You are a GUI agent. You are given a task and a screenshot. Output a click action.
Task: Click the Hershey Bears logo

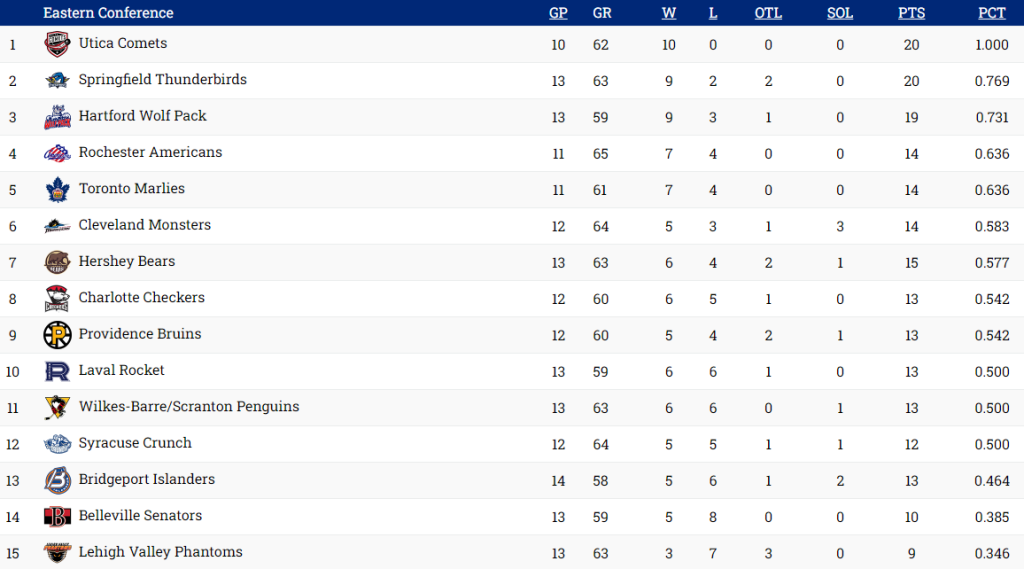(57, 262)
